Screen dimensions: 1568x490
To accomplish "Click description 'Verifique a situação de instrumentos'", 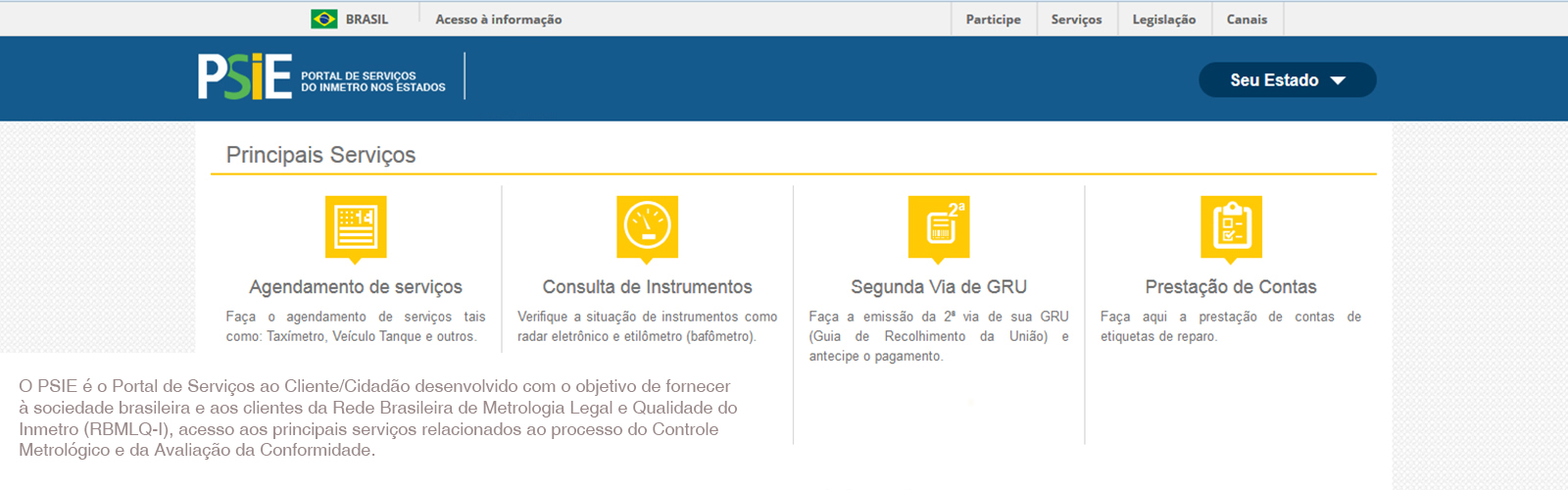I will pyautogui.click(x=648, y=326).
